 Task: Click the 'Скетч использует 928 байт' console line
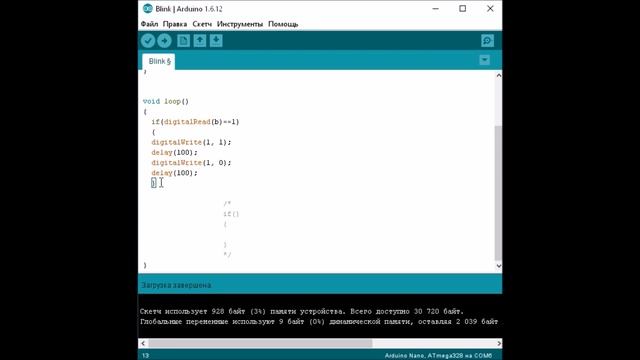tap(302, 311)
